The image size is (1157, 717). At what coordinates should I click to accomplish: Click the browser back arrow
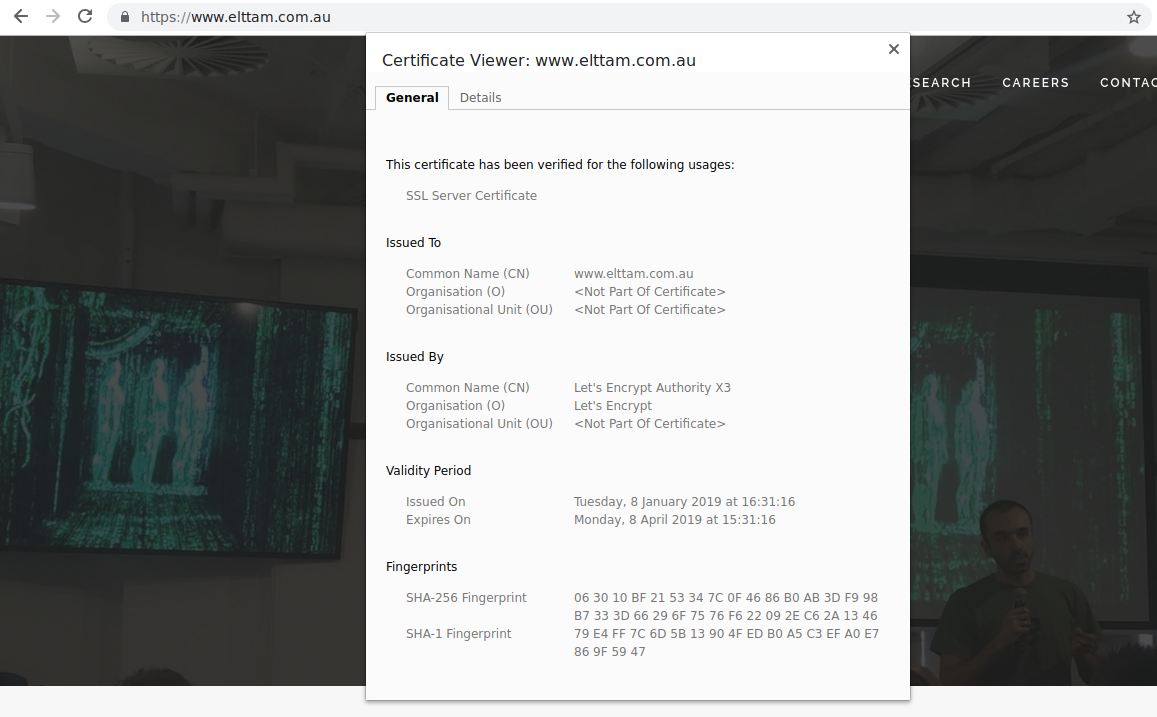point(20,17)
